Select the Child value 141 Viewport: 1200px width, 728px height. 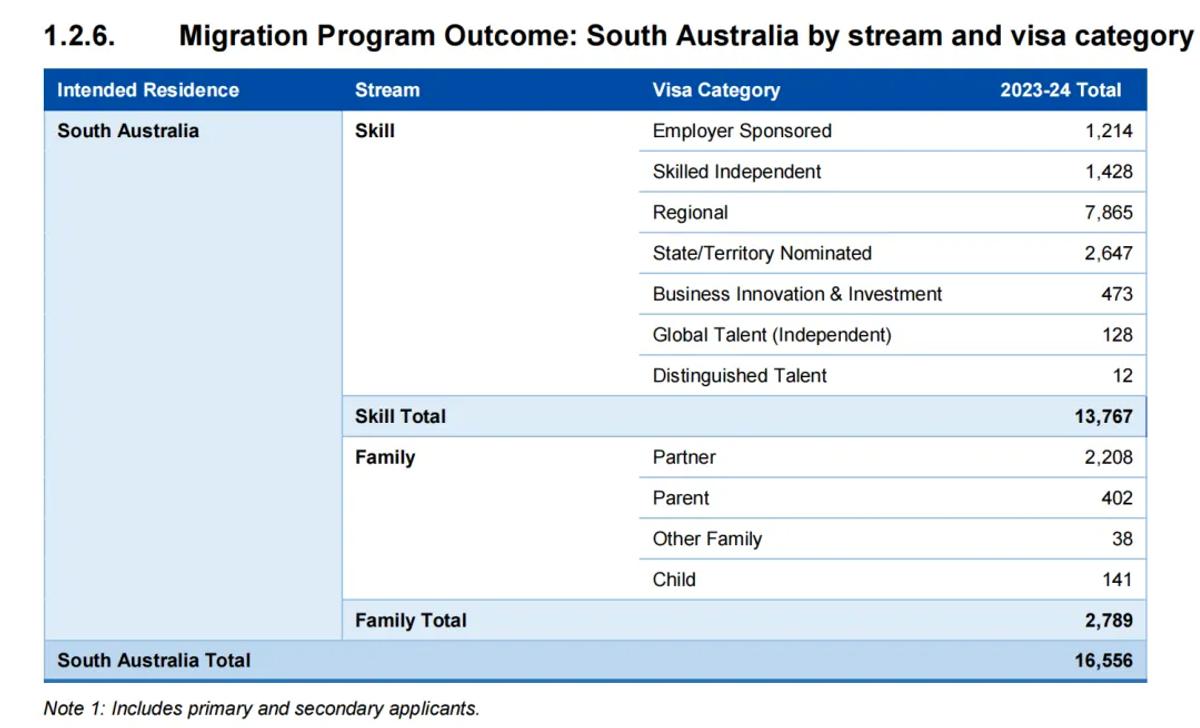pyautogui.click(x=1117, y=579)
